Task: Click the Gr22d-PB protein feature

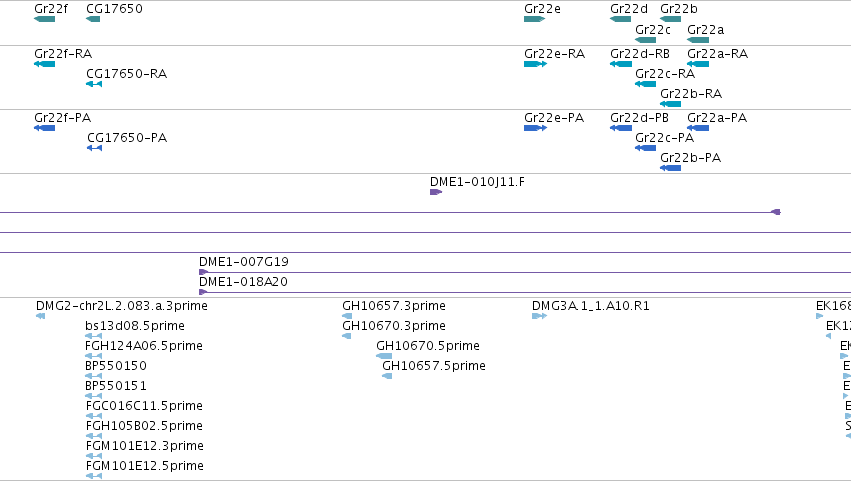Action: (621, 128)
